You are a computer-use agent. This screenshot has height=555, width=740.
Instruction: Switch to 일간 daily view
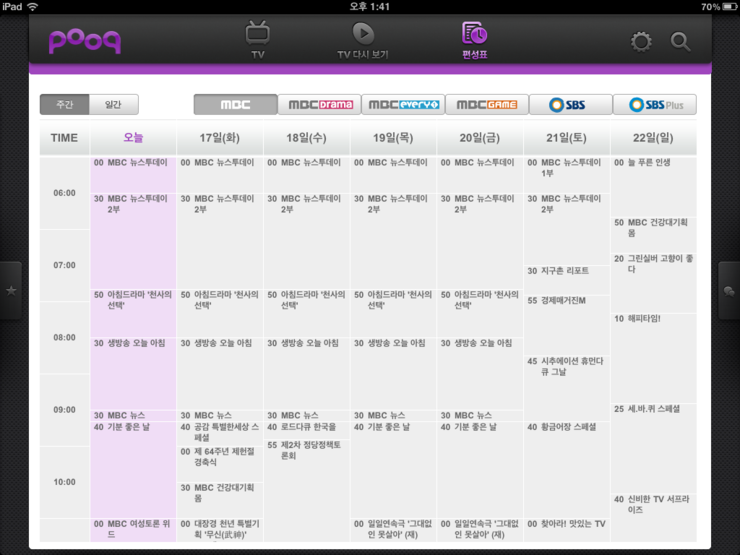pos(113,104)
